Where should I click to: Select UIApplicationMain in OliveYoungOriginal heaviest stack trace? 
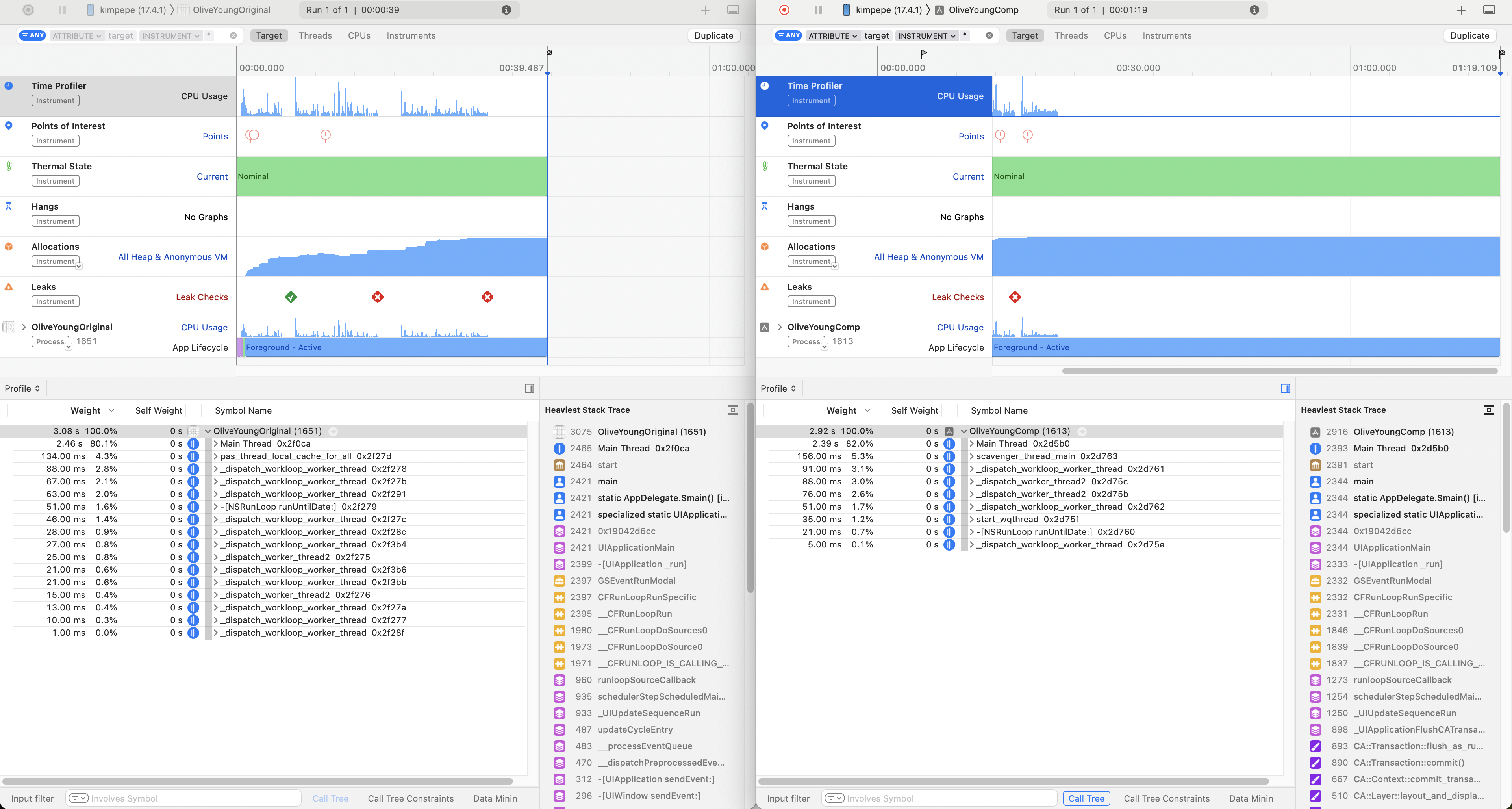(x=636, y=548)
